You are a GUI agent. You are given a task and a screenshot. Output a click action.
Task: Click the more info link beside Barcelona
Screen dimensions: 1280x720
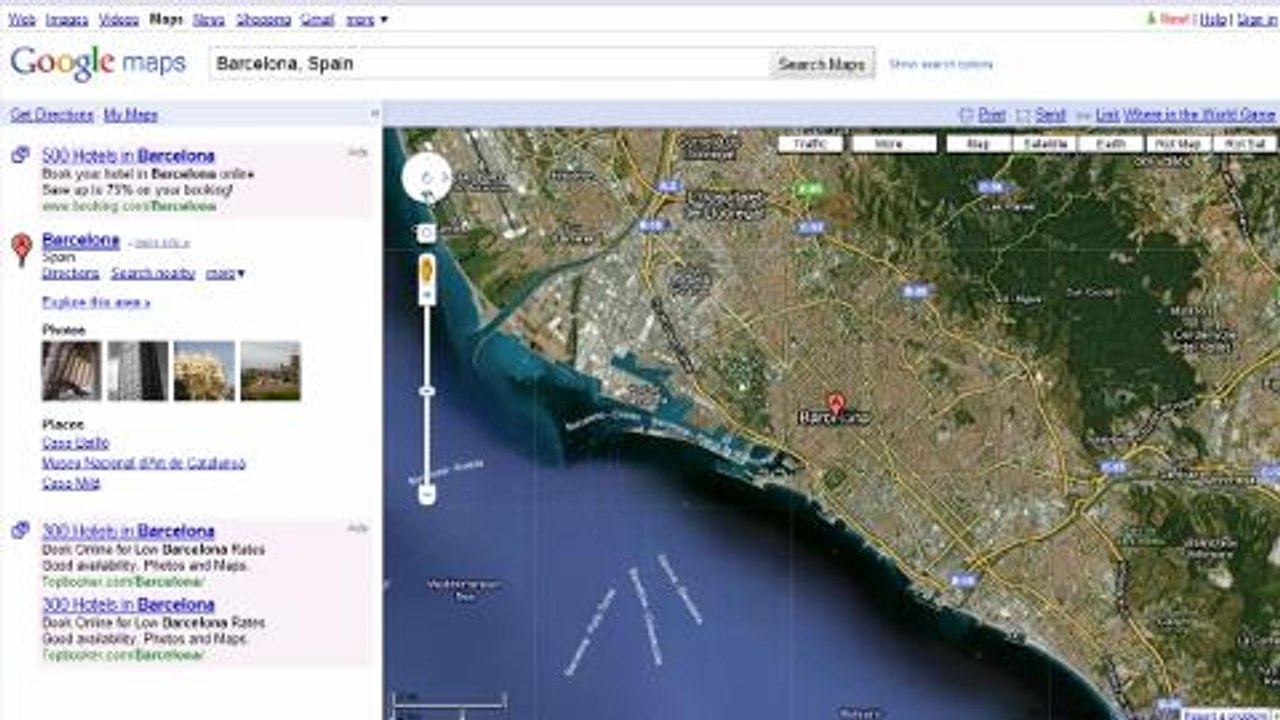click(162, 243)
